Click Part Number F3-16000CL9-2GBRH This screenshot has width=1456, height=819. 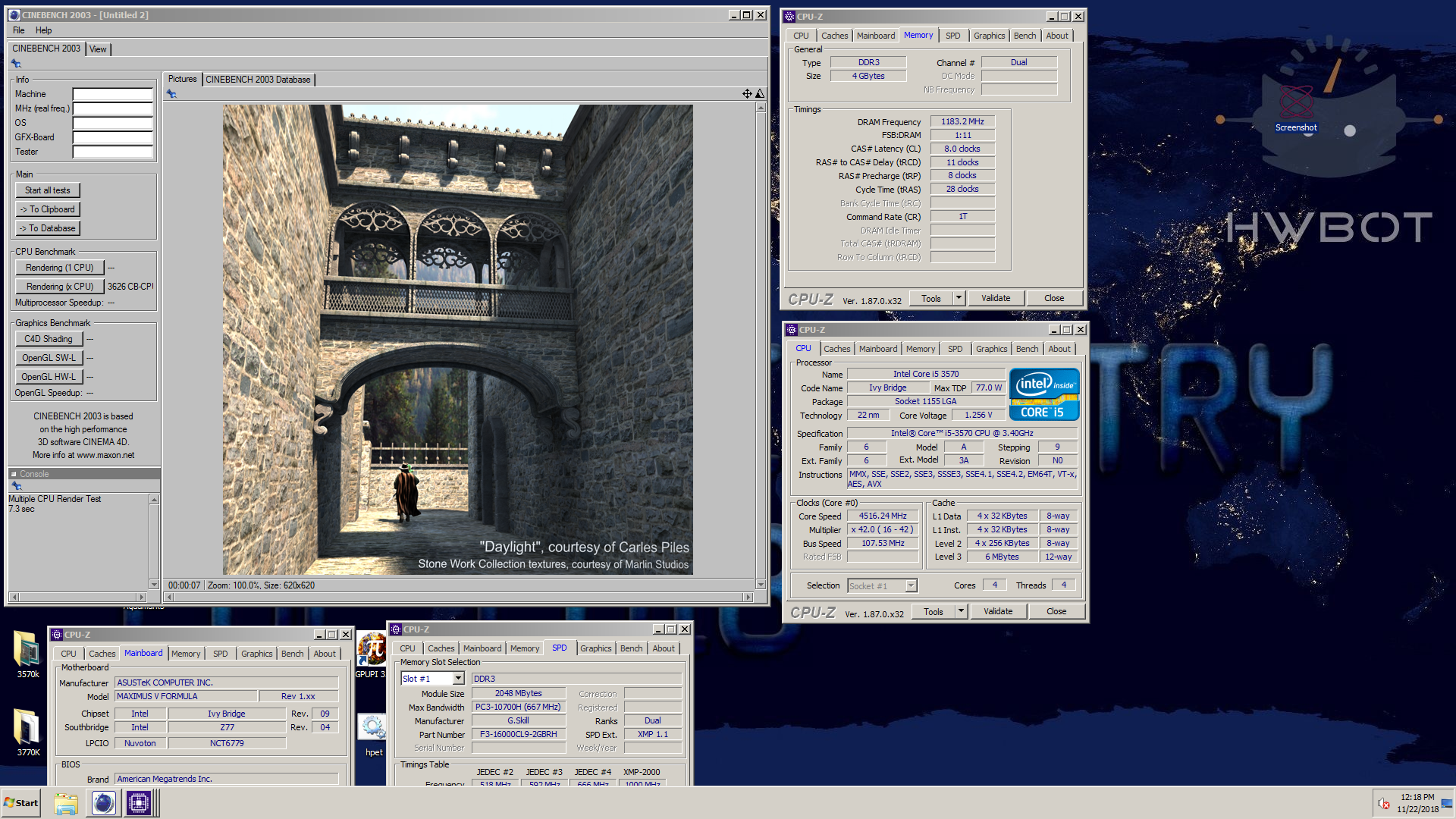pos(519,734)
